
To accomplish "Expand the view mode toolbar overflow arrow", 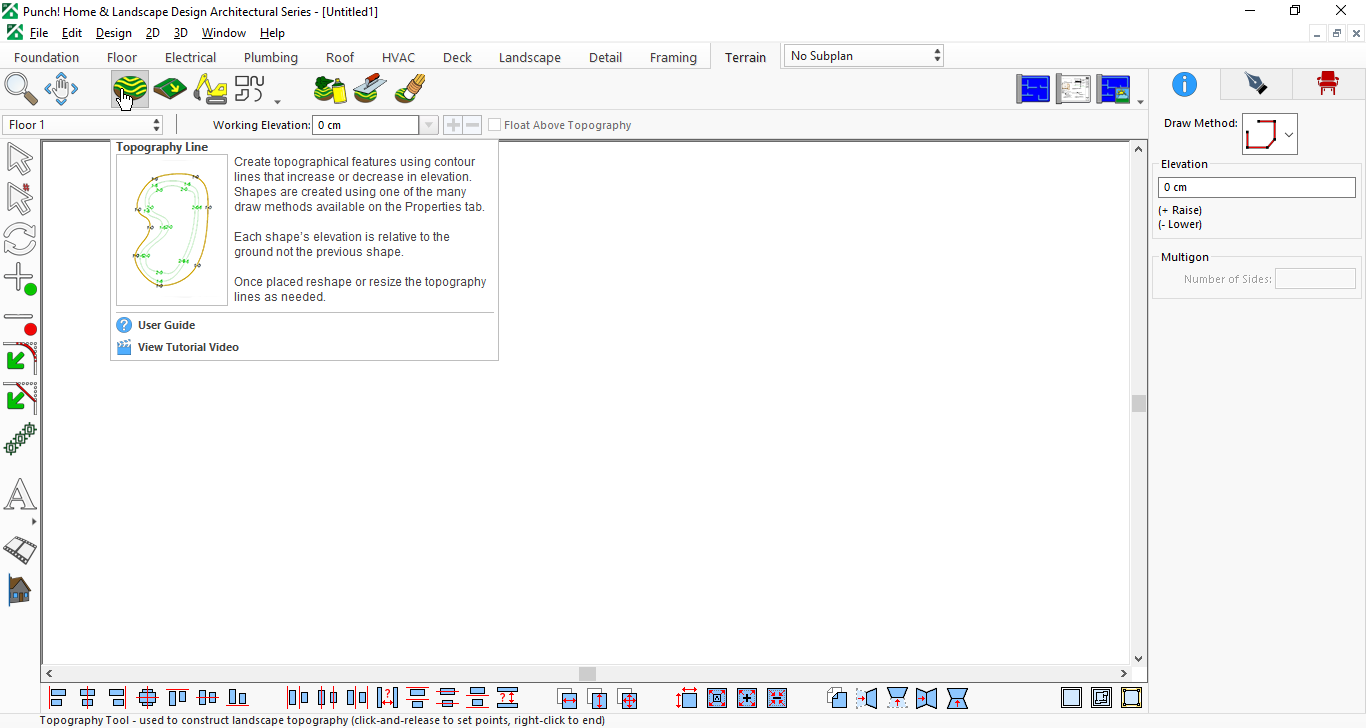I will coord(1140,101).
